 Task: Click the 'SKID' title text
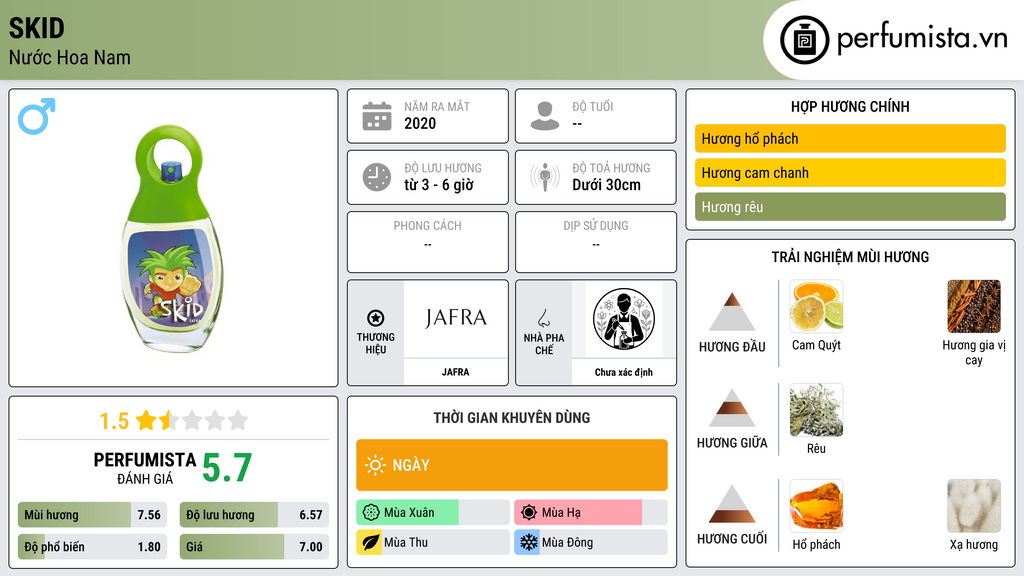coord(37,28)
